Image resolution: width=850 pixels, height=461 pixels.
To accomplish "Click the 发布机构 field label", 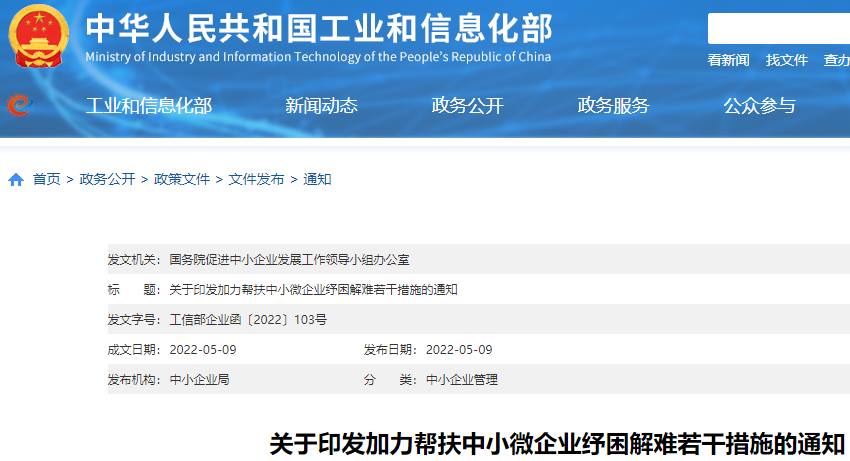I will 134,380.
